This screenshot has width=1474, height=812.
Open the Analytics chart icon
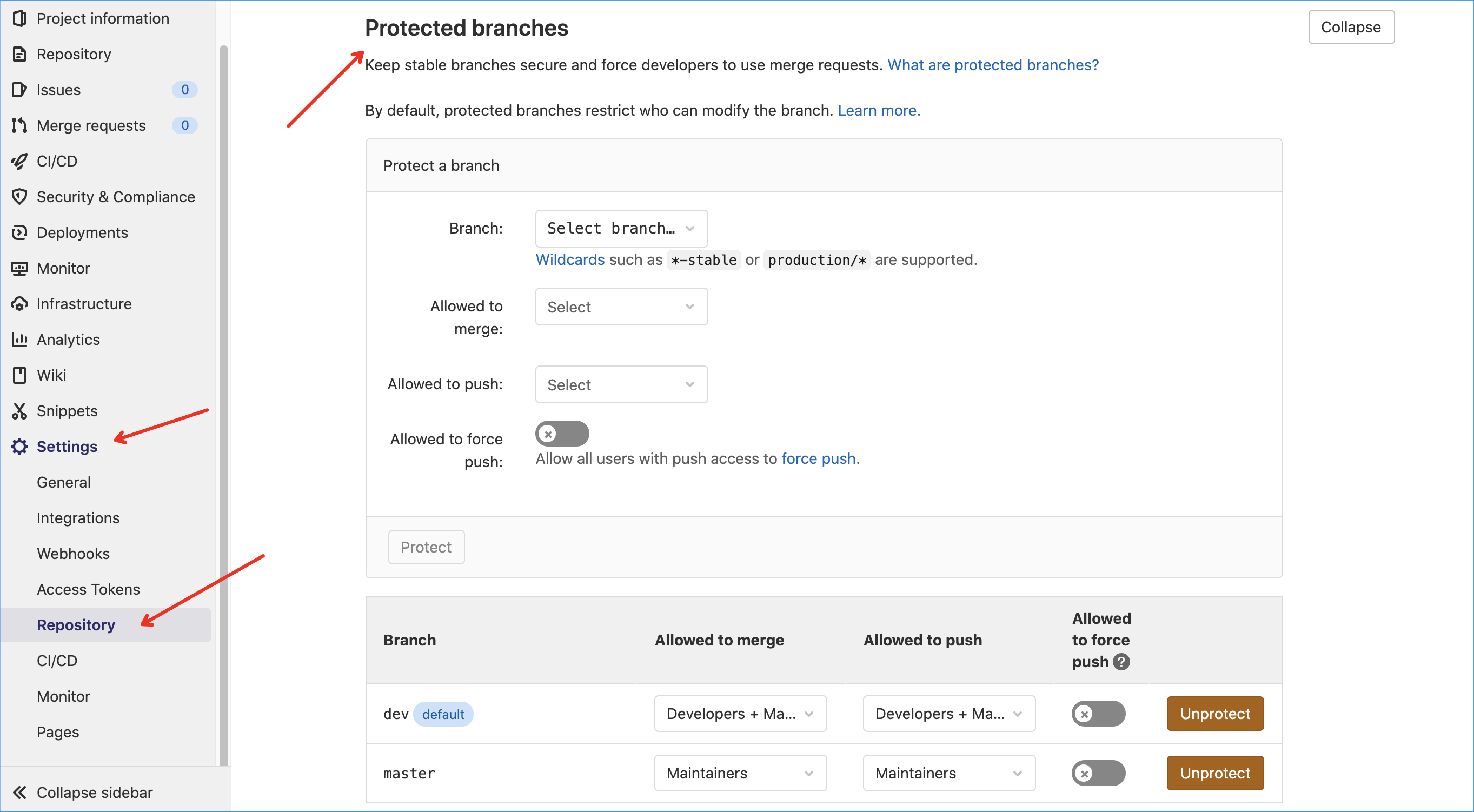(x=19, y=340)
